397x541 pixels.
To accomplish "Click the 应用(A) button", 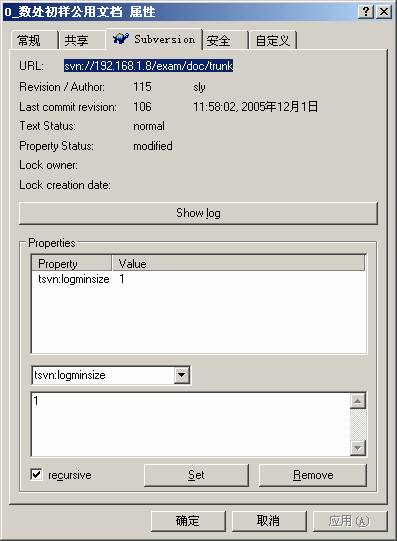I will [x=349, y=521].
